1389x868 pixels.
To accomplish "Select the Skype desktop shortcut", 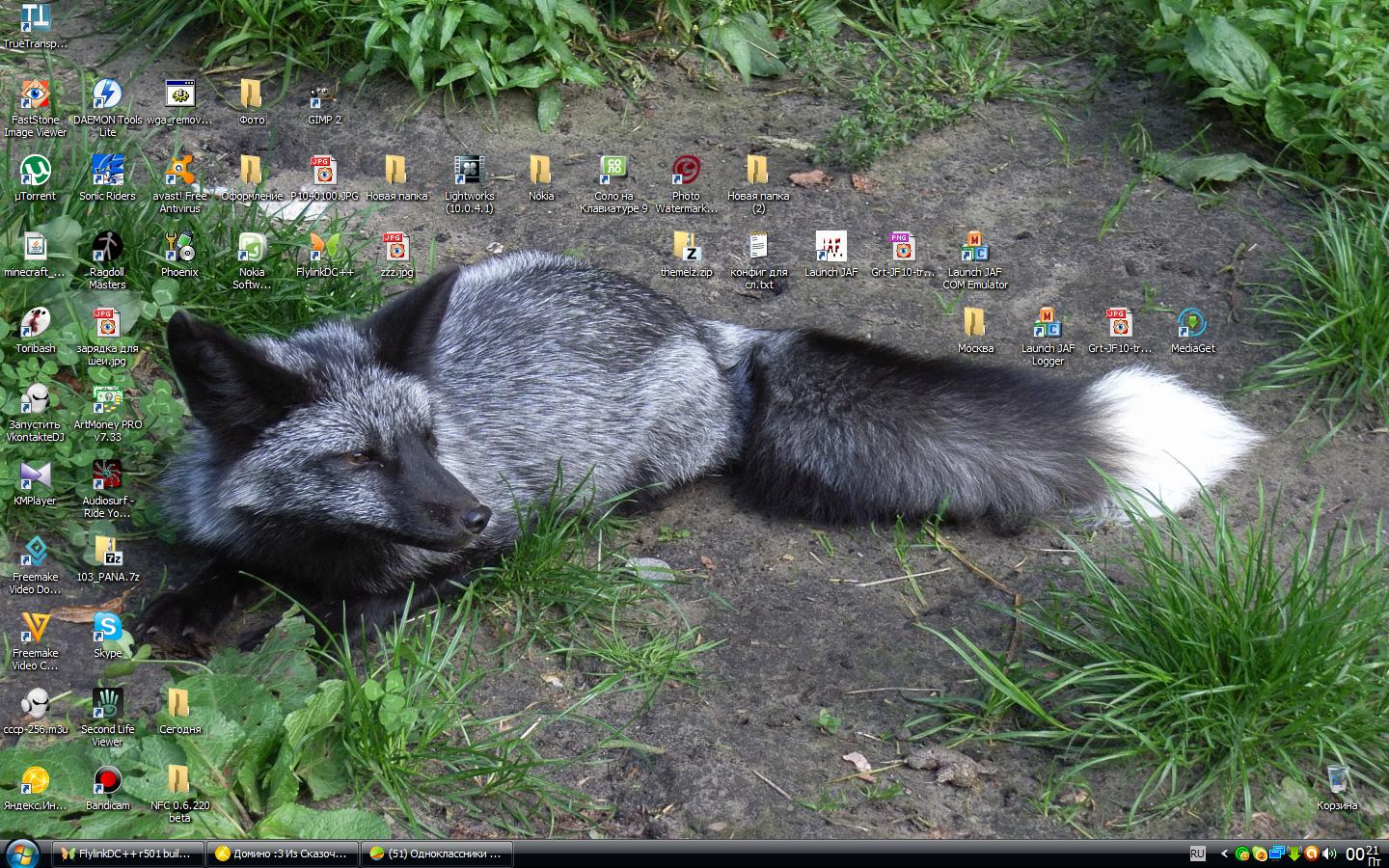I will coord(107,629).
